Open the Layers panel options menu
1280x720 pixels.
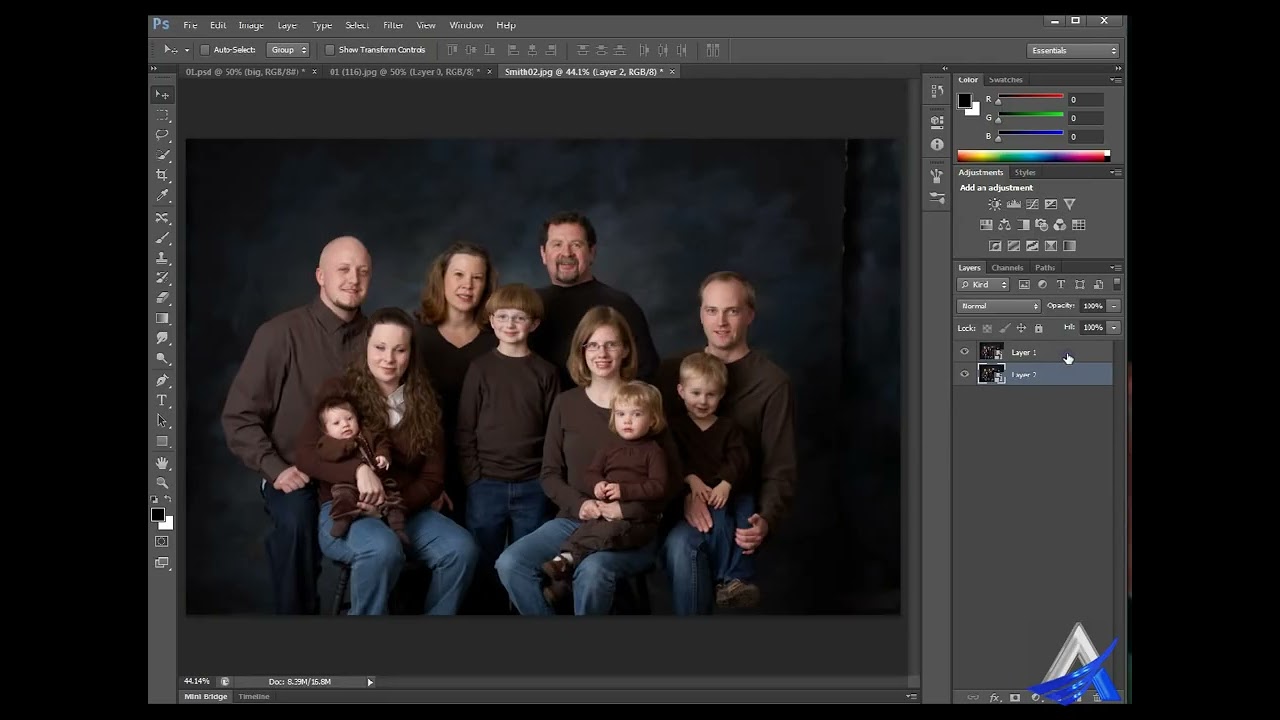pyautogui.click(x=1114, y=268)
